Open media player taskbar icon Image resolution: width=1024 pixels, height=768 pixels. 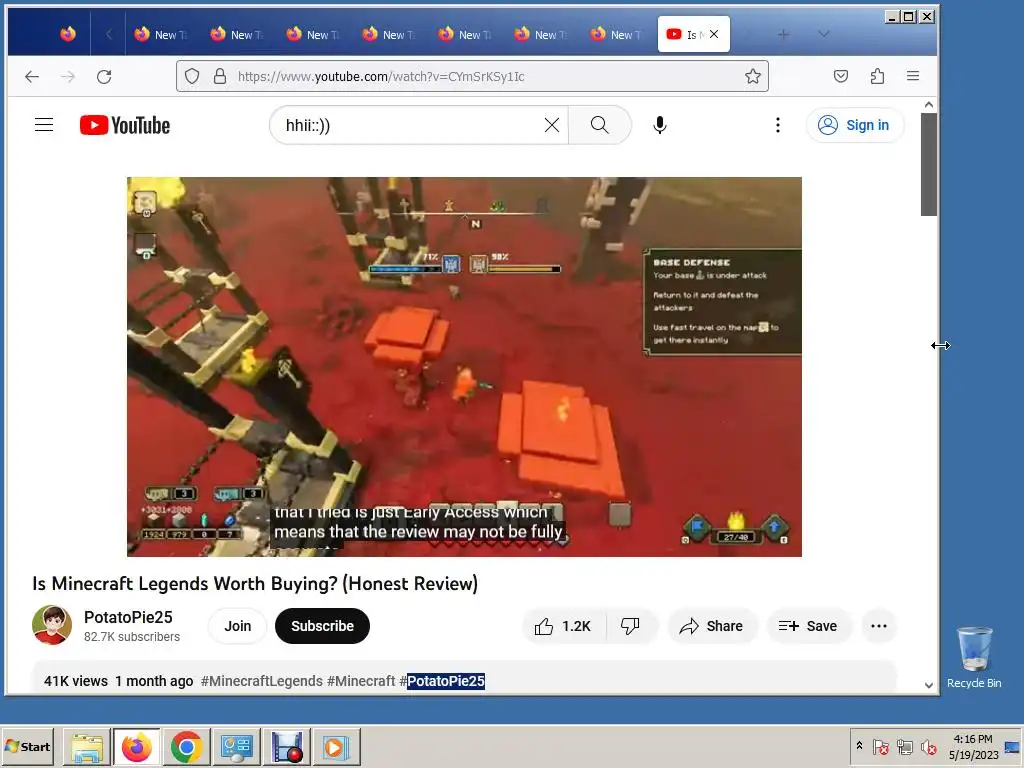[x=336, y=746]
